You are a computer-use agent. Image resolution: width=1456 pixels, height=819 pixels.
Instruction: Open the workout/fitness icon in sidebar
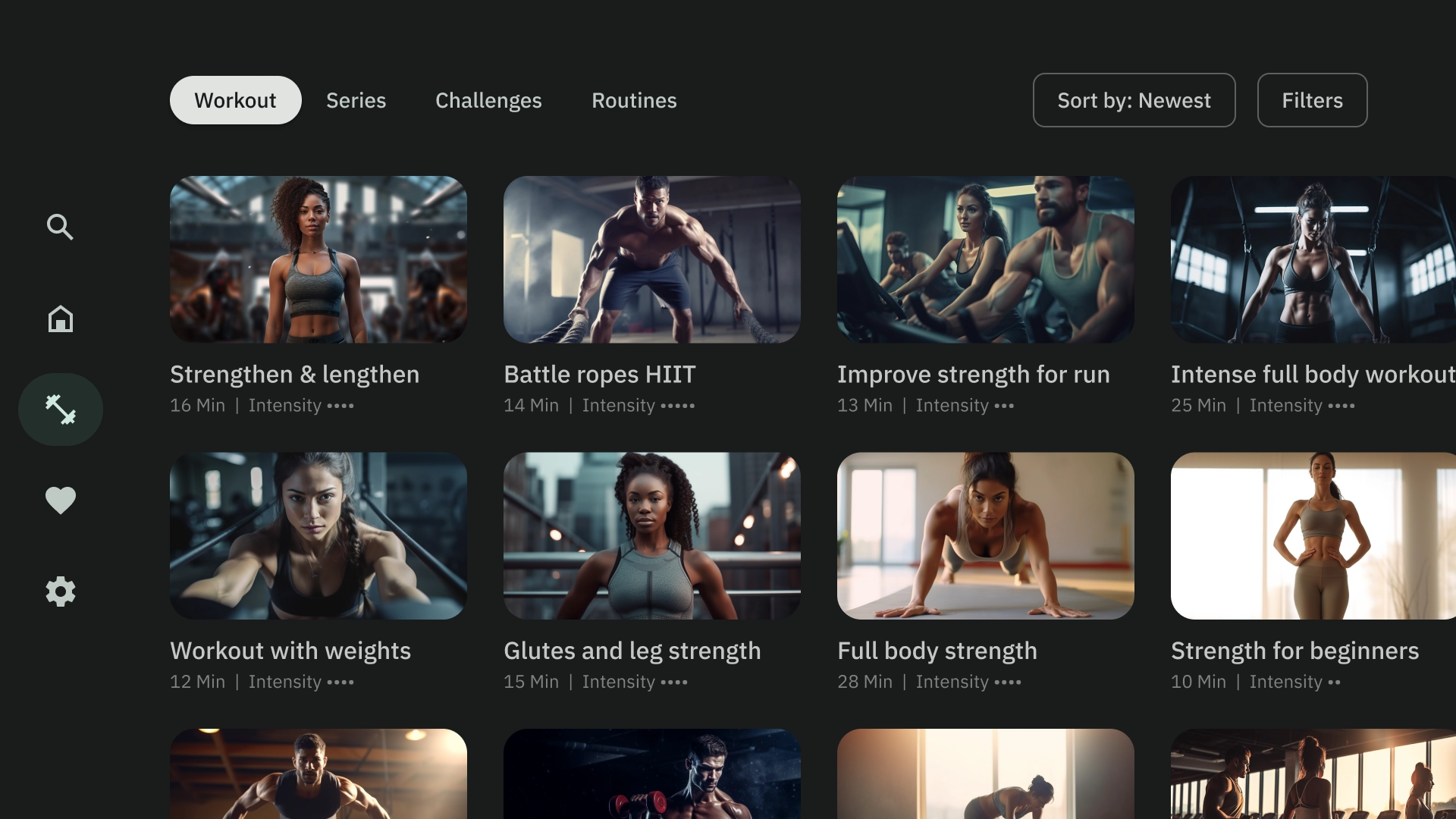tap(60, 409)
